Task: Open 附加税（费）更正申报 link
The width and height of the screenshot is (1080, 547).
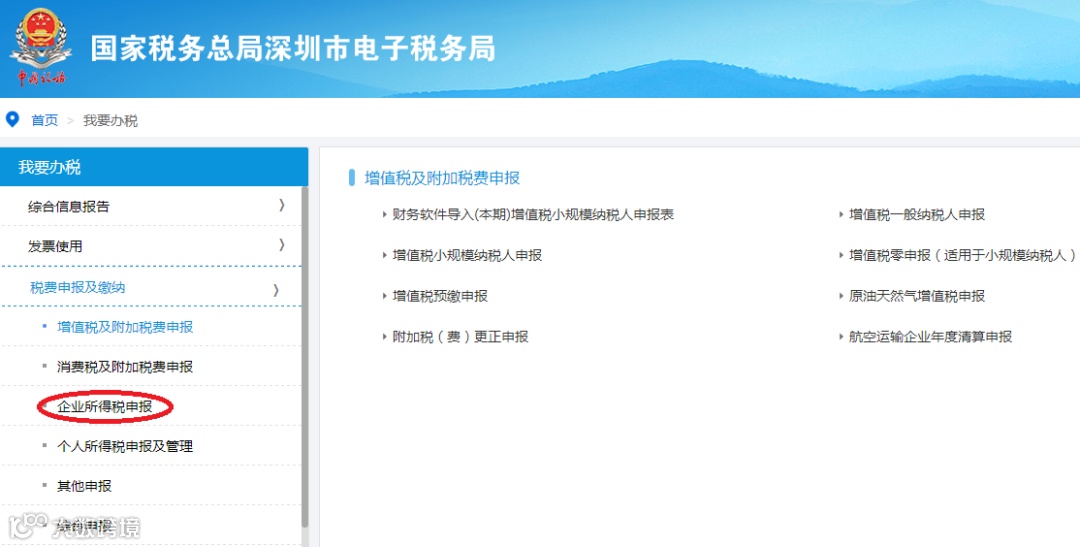Action: [460, 337]
